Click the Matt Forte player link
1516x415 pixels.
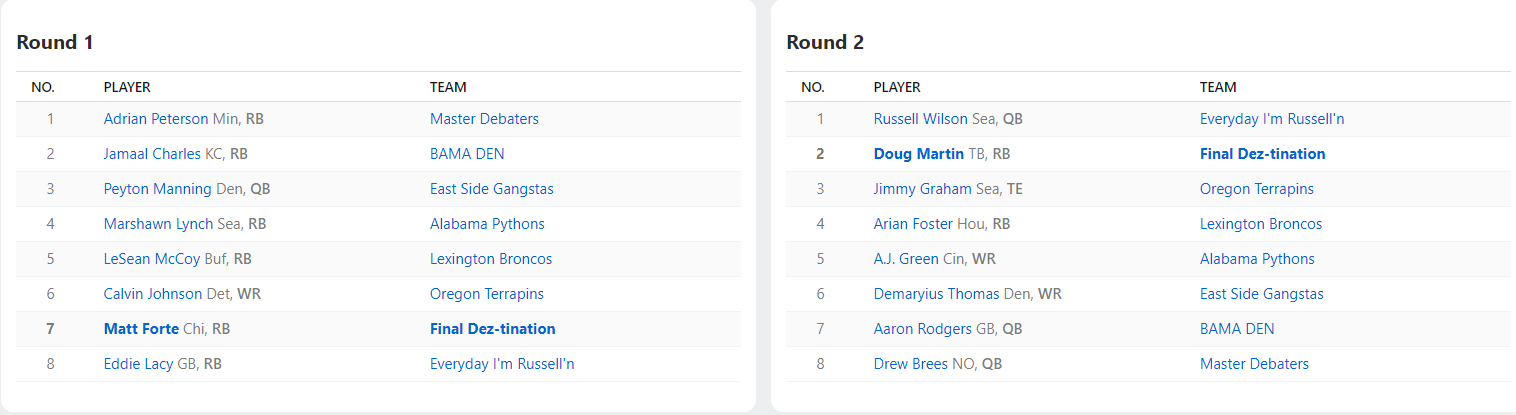click(x=141, y=329)
